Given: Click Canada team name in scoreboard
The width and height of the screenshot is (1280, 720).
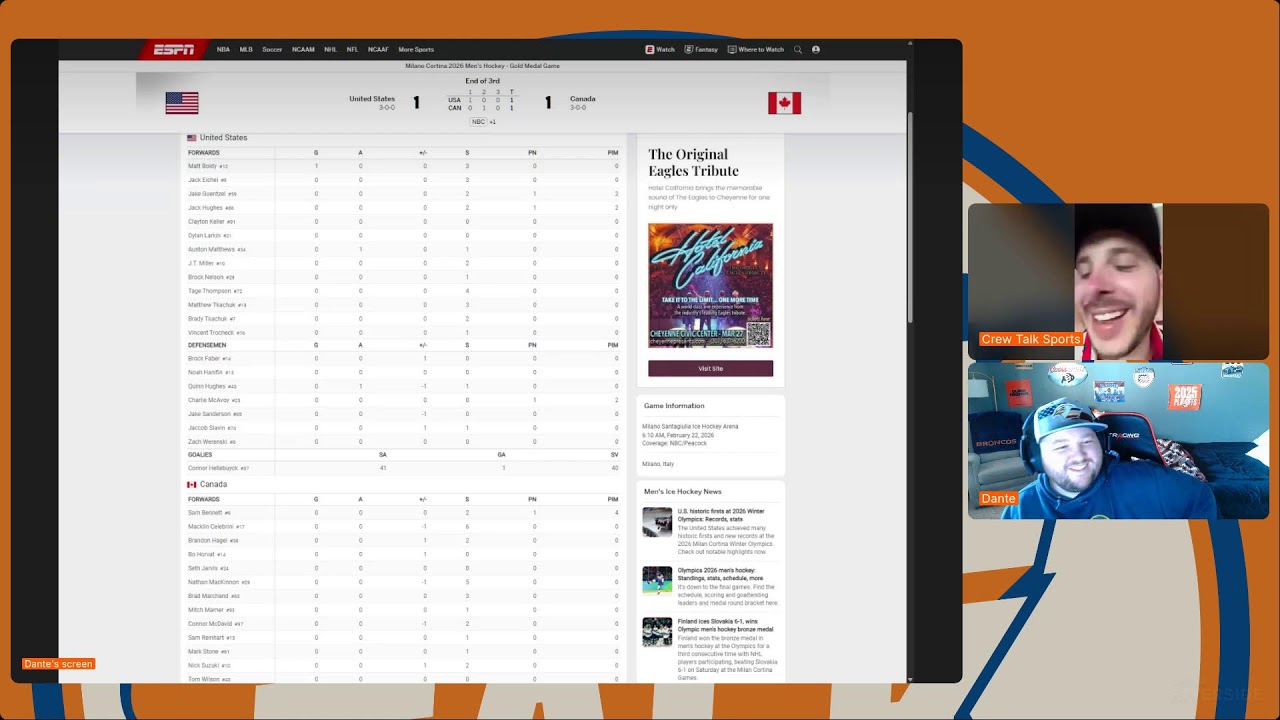Looking at the screenshot, I should (583, 99).
